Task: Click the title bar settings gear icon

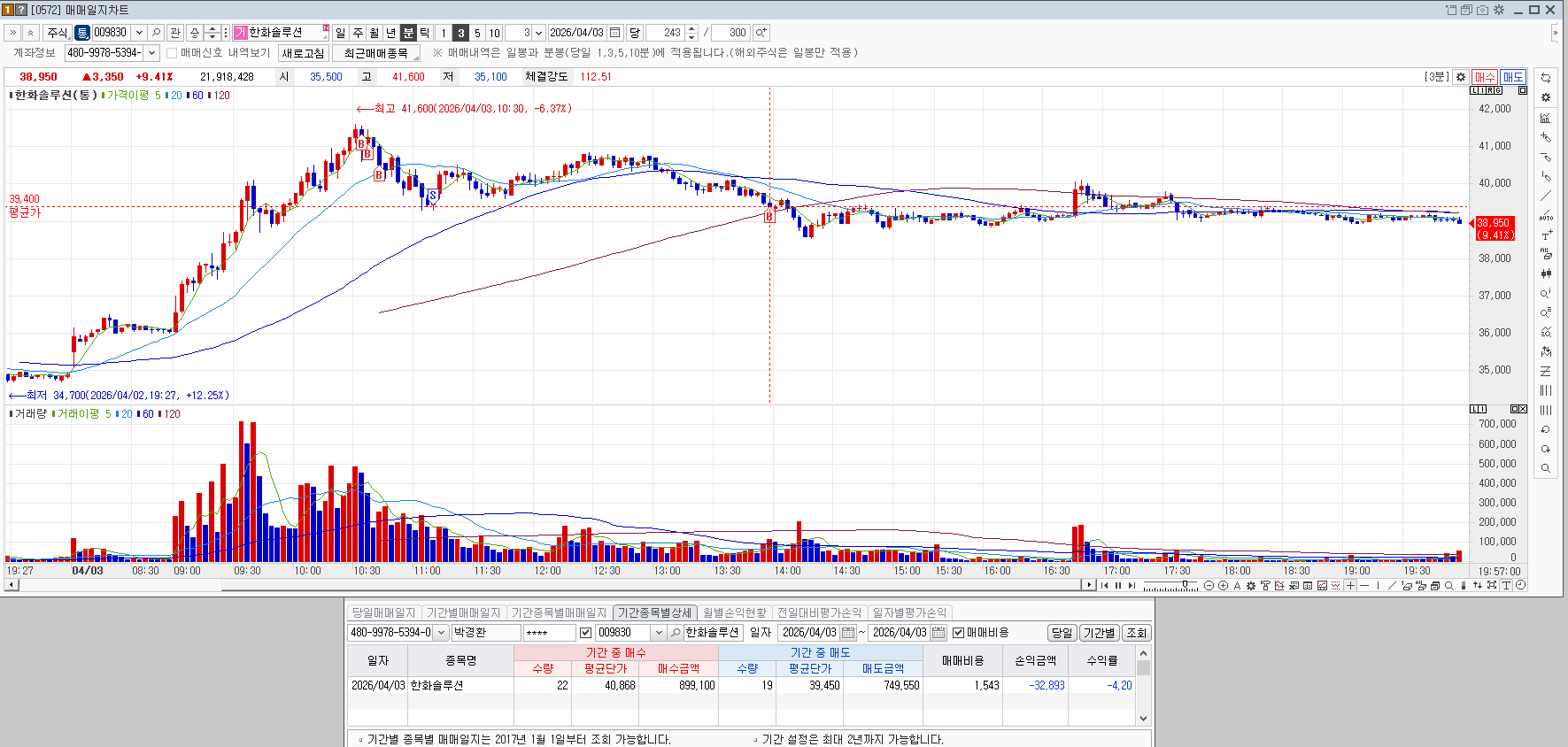Action: click(x=1499, y=10)
